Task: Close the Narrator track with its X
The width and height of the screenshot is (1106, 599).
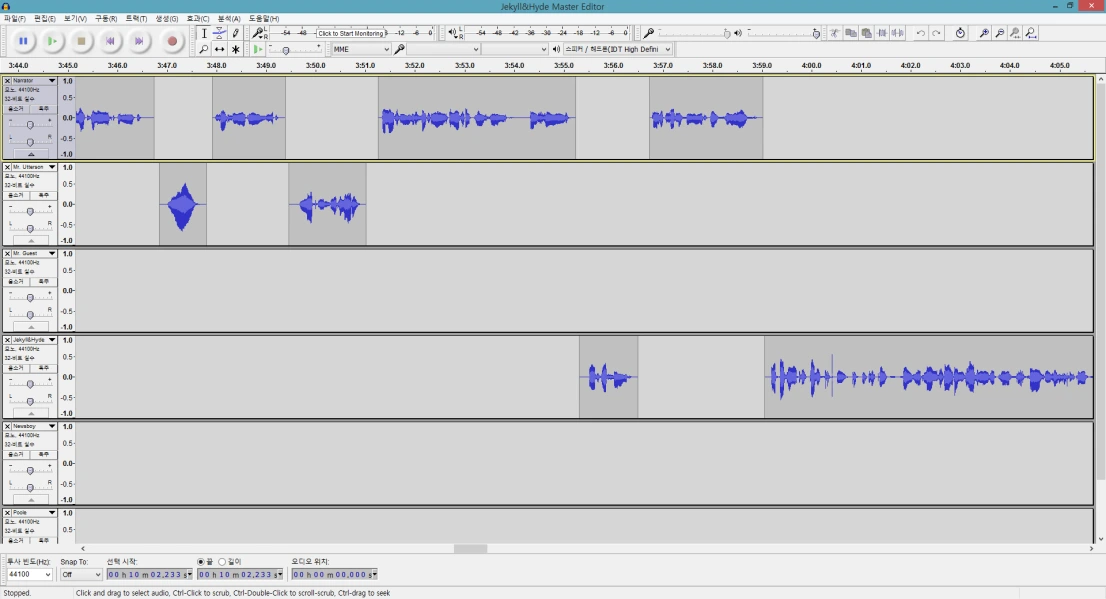Action: 7,81
